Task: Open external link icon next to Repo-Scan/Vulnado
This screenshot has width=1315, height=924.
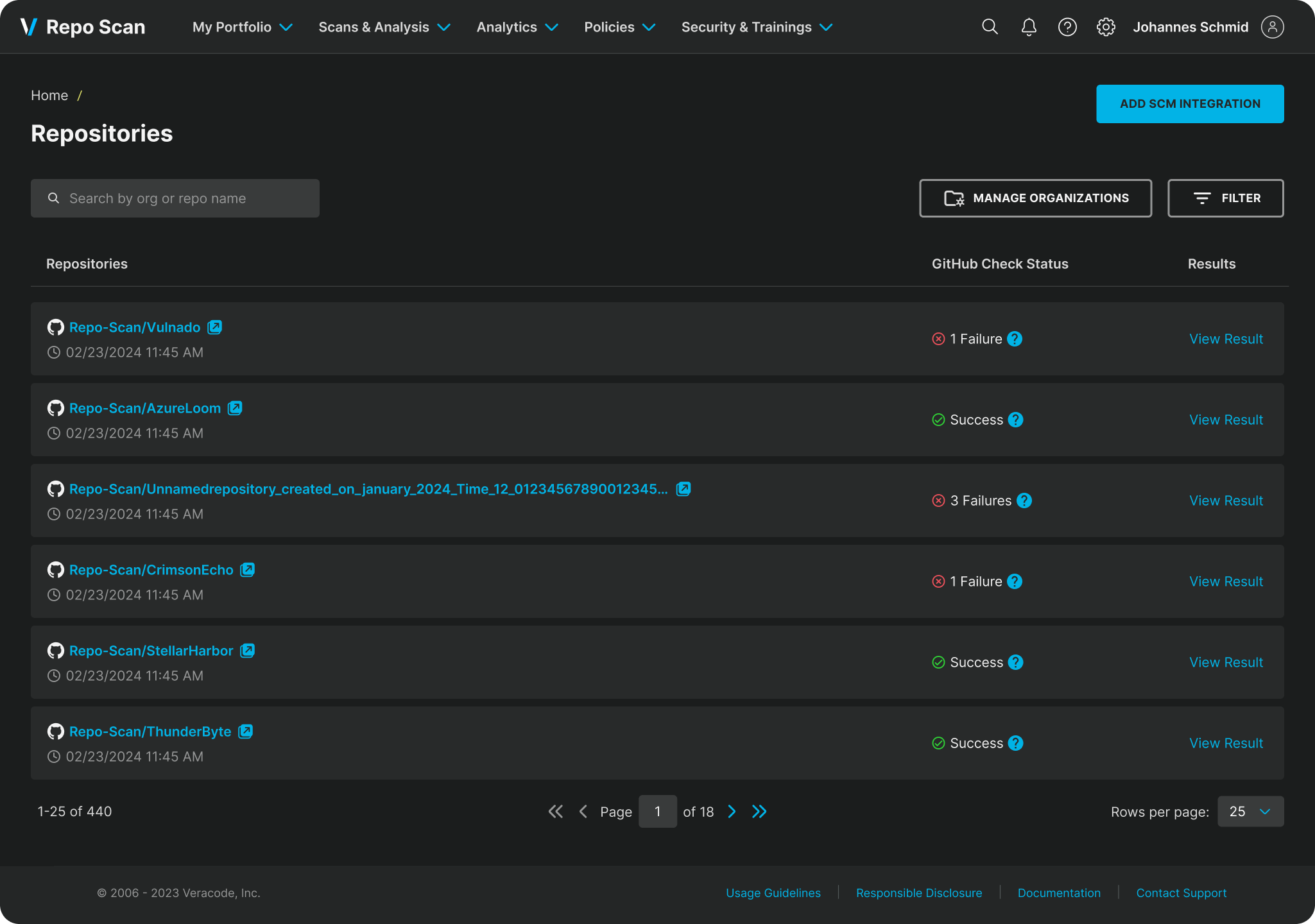Action: click(x=215, y=327)
